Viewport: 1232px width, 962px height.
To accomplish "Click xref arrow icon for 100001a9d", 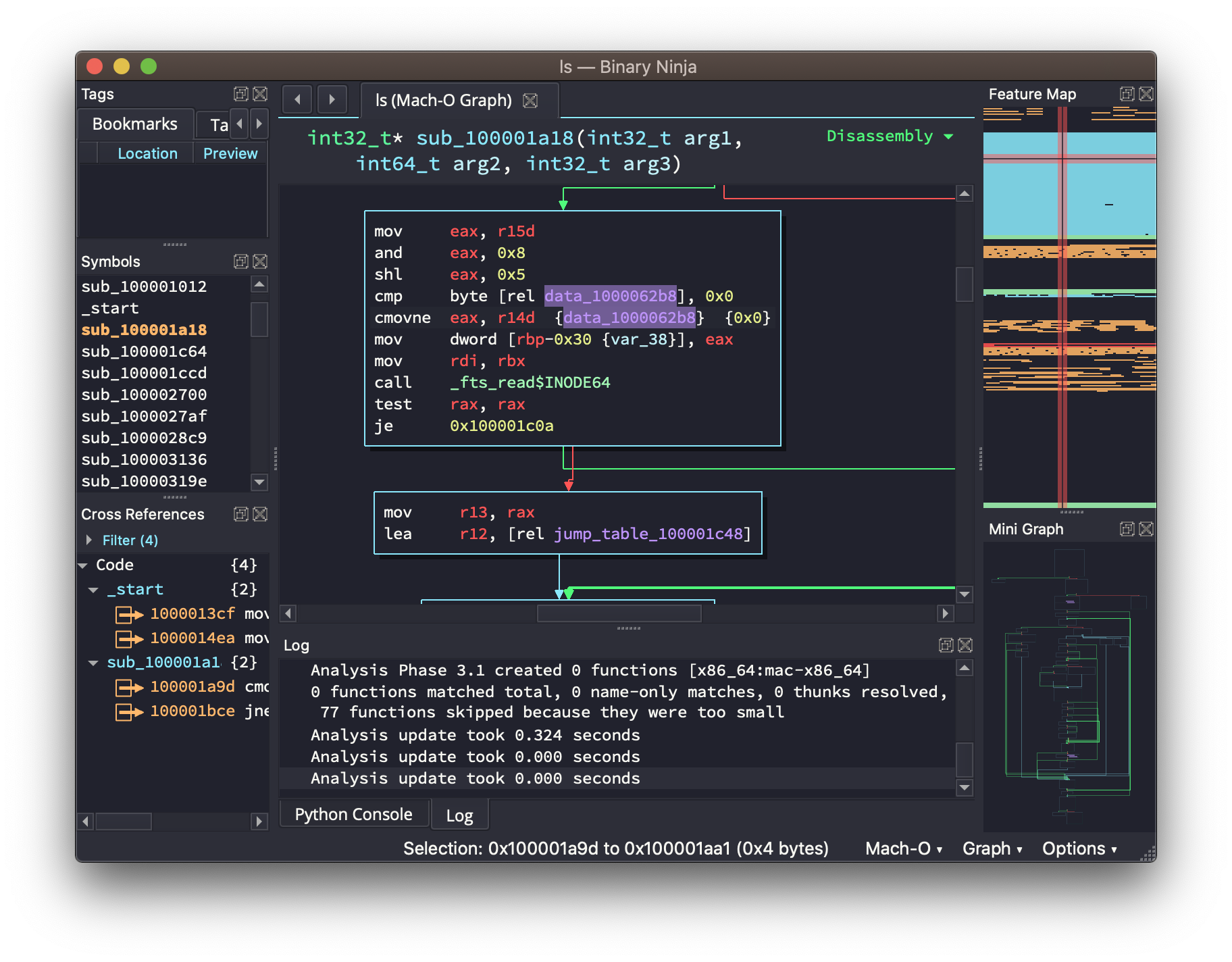I will 129,688.
